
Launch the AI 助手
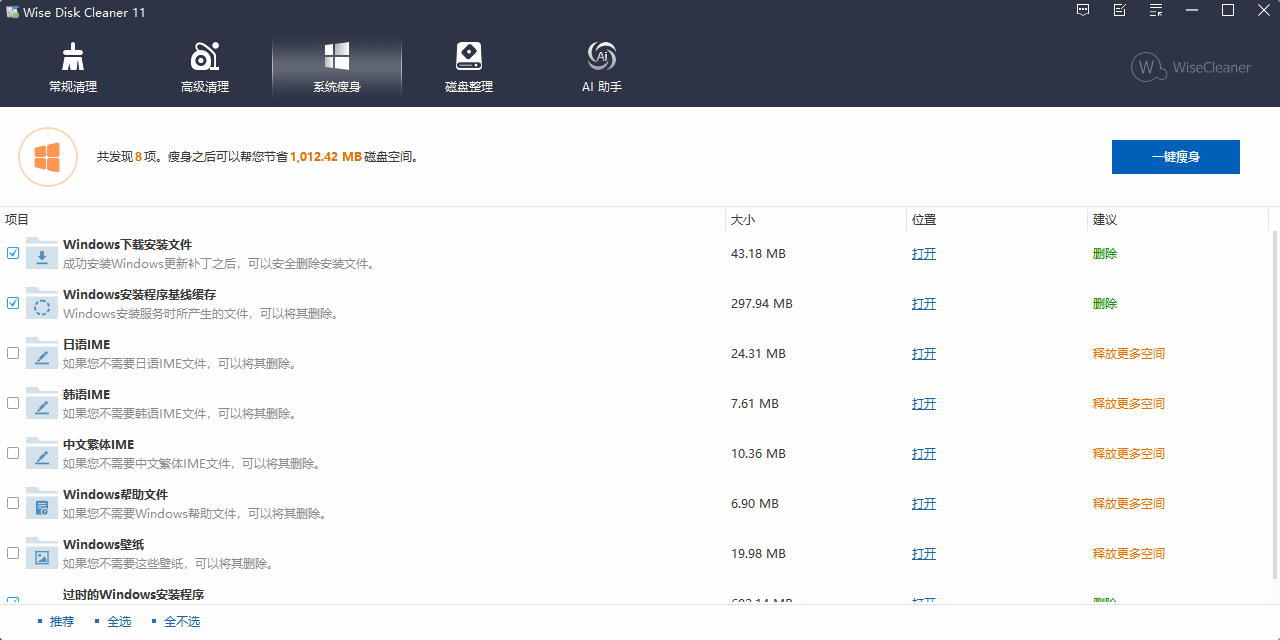602,68
